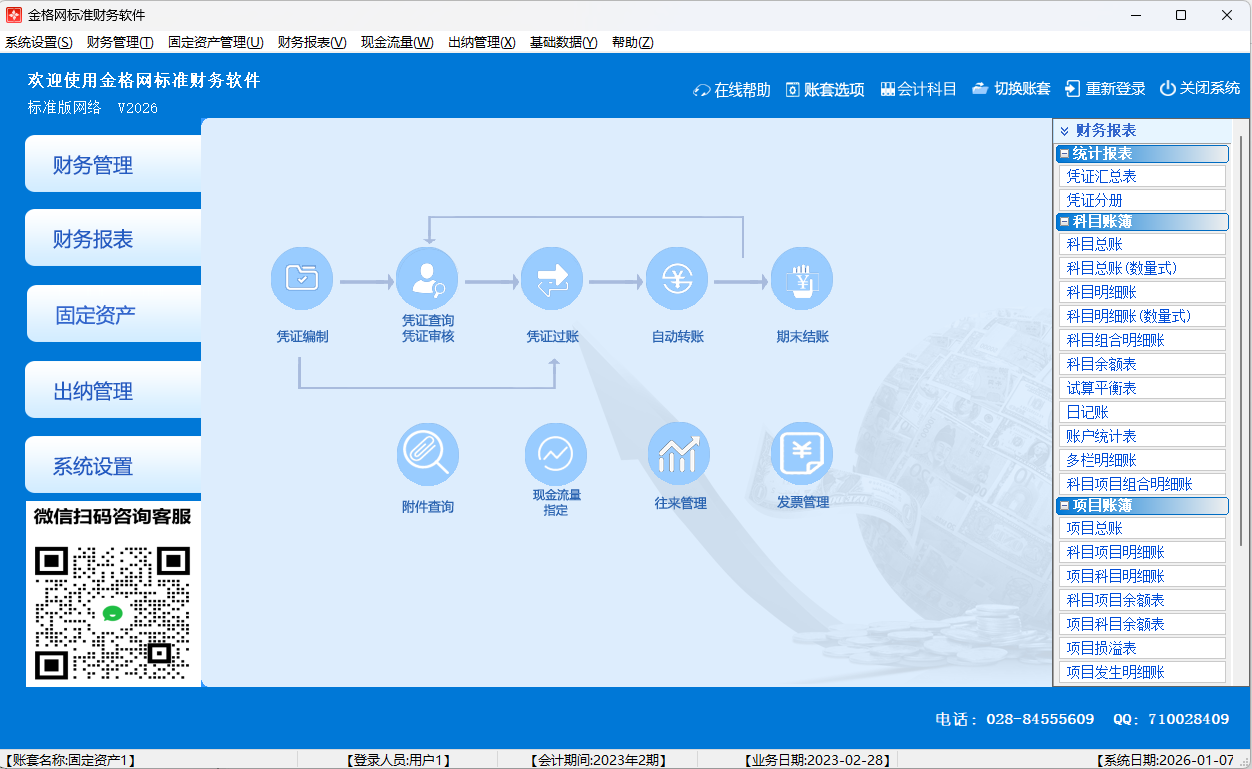Collapse the 财务报表 panel chevron
Image resolution: width=1252 pixels, height=769 pixels.
pos(1064,131)
